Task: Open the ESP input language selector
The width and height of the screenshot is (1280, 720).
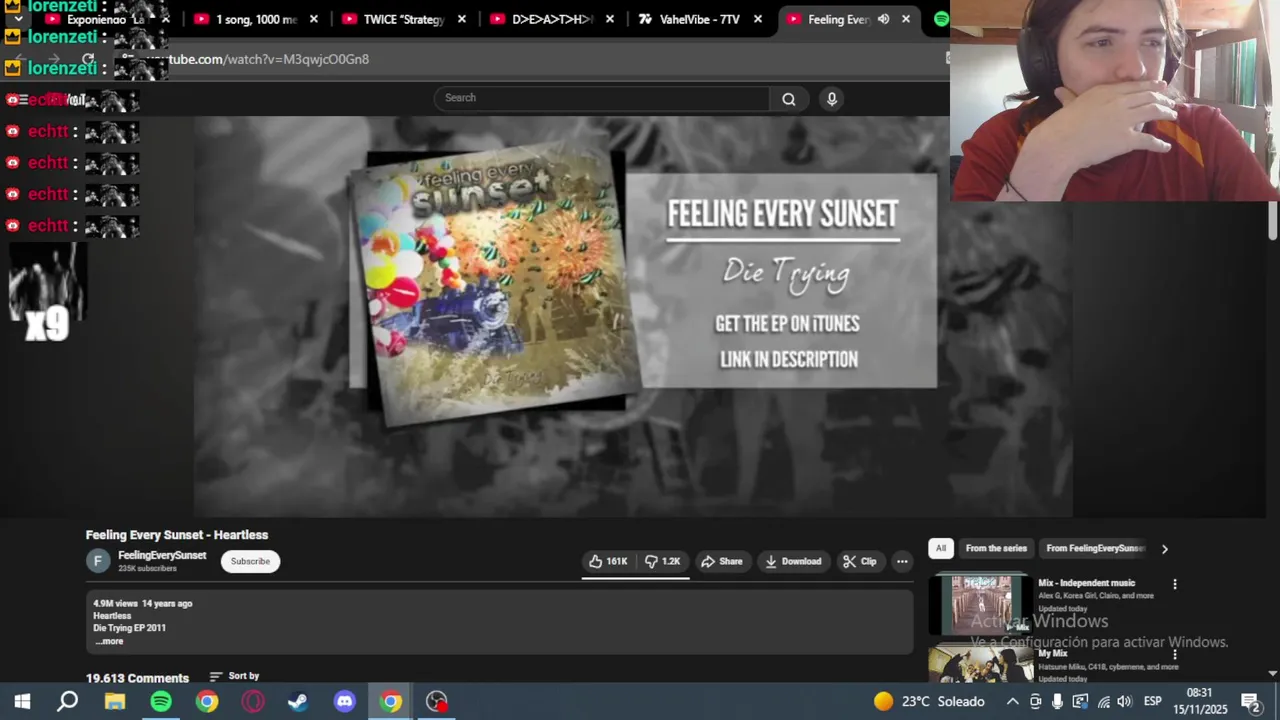Action: (x=1152, y=702)
